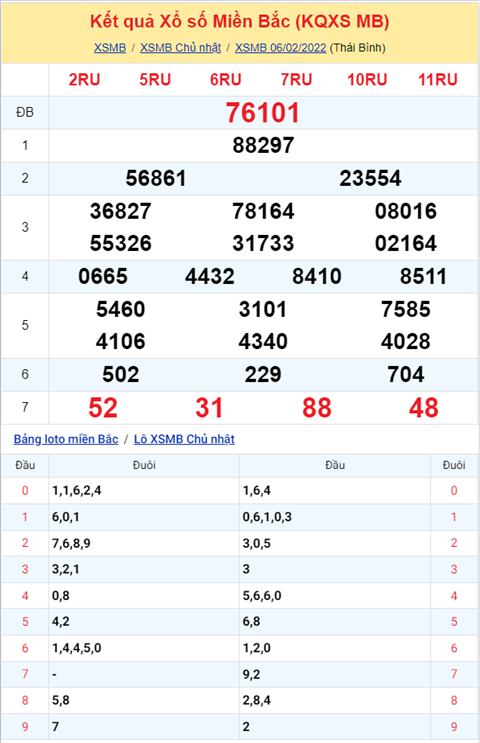Click loto tail values 3,2,1
The height and width of the screenshot is (743, 480).
(65, 569)
